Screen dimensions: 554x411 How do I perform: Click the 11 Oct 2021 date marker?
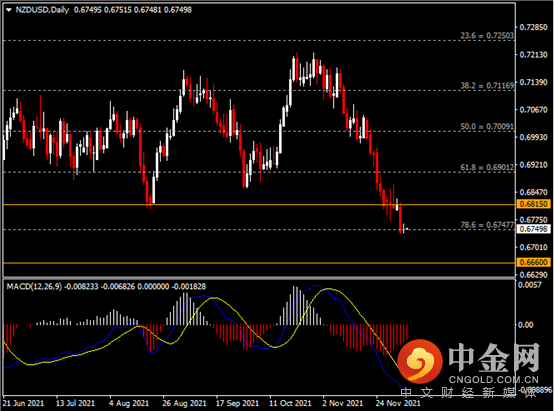click(290, 403)
